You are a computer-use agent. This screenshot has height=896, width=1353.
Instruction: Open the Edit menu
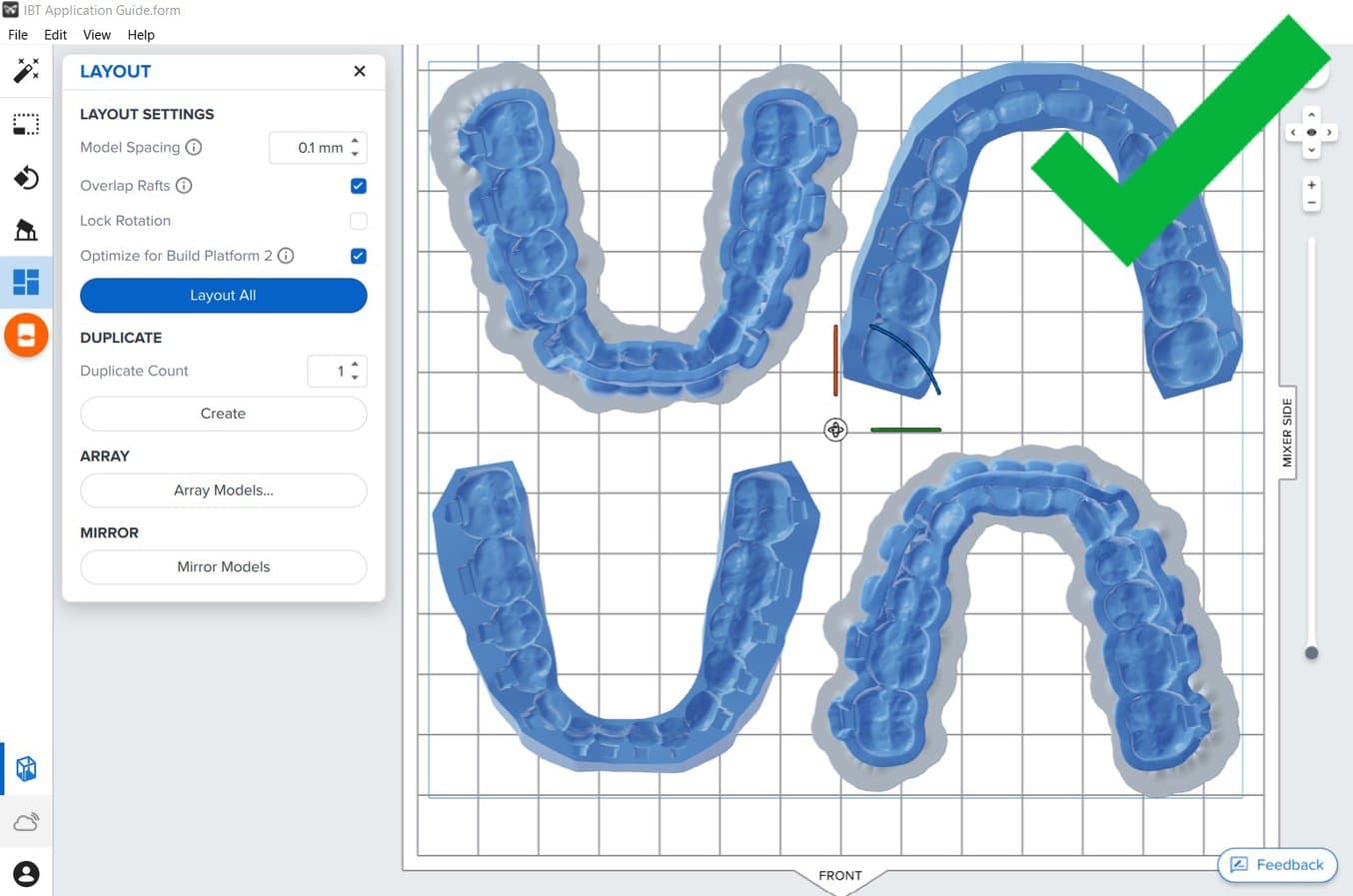tap(55, 34)
